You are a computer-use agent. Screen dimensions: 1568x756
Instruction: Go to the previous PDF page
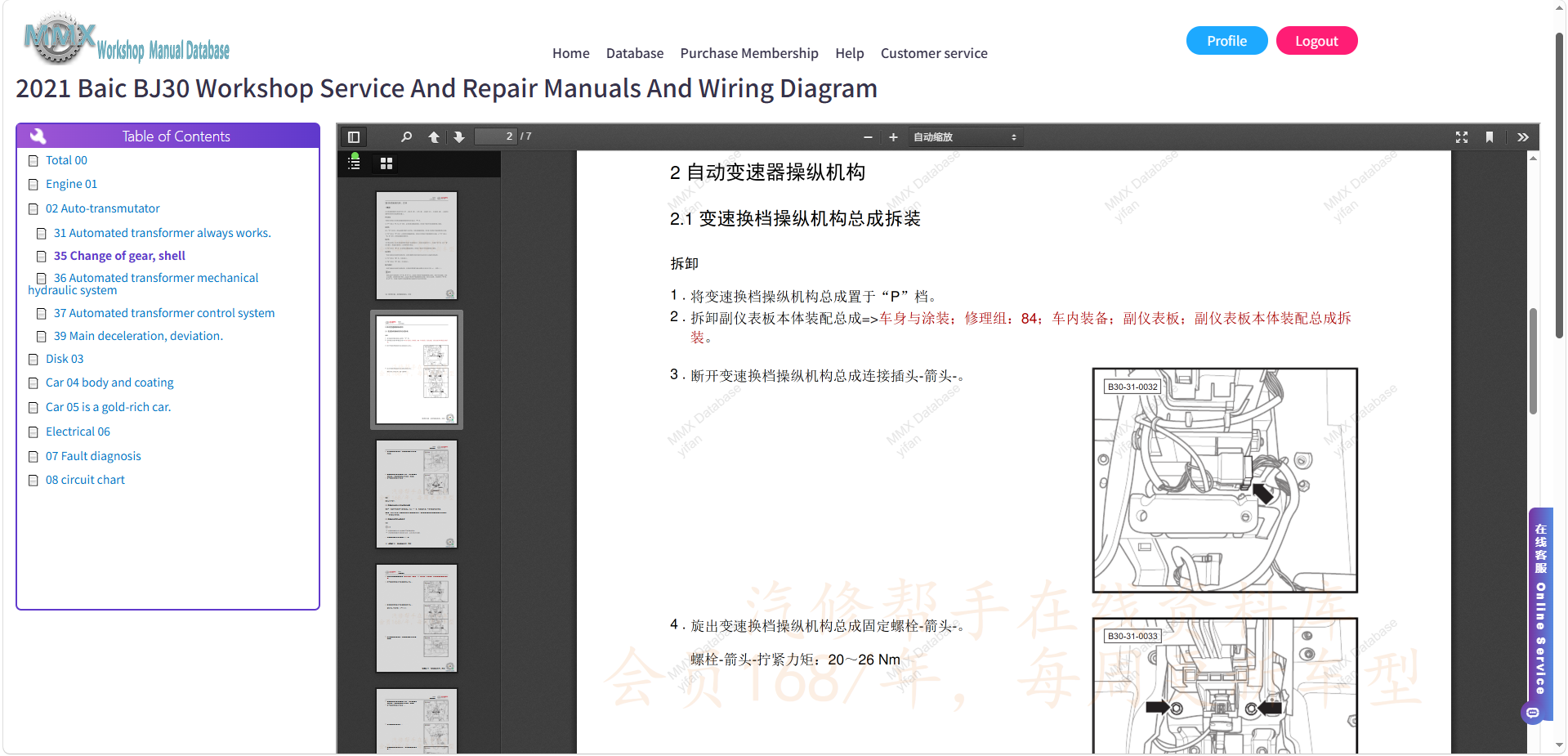[434, 137]
